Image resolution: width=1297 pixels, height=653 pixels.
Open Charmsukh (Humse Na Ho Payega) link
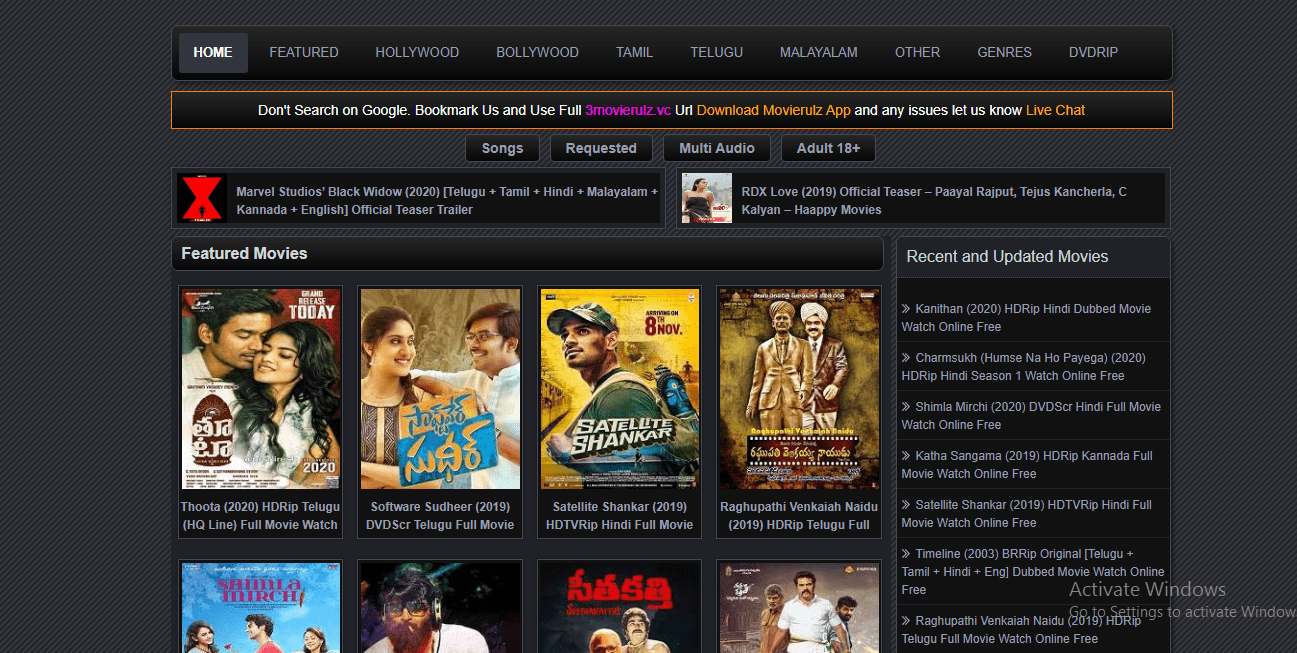click(x=1024, y=367)
